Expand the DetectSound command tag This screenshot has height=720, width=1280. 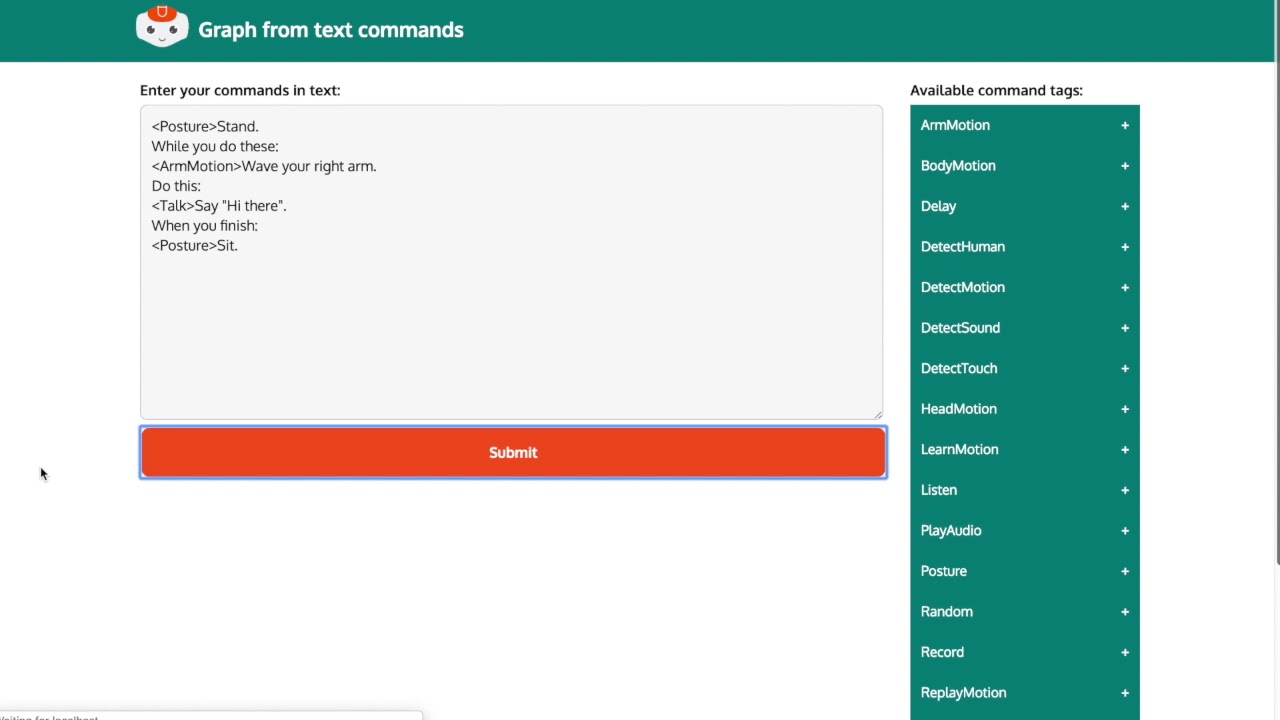1025,328
